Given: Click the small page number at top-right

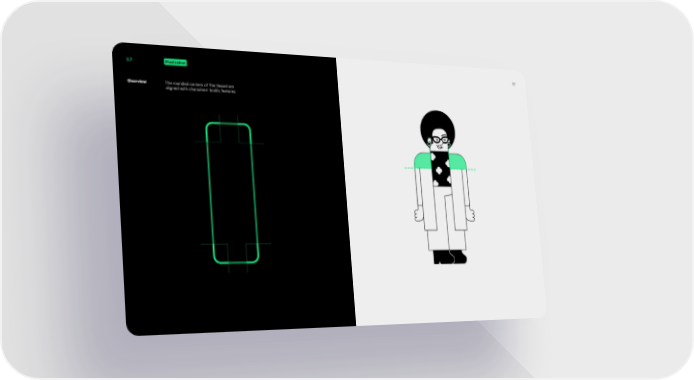Looking at the screenshot, I should (513, 84).
